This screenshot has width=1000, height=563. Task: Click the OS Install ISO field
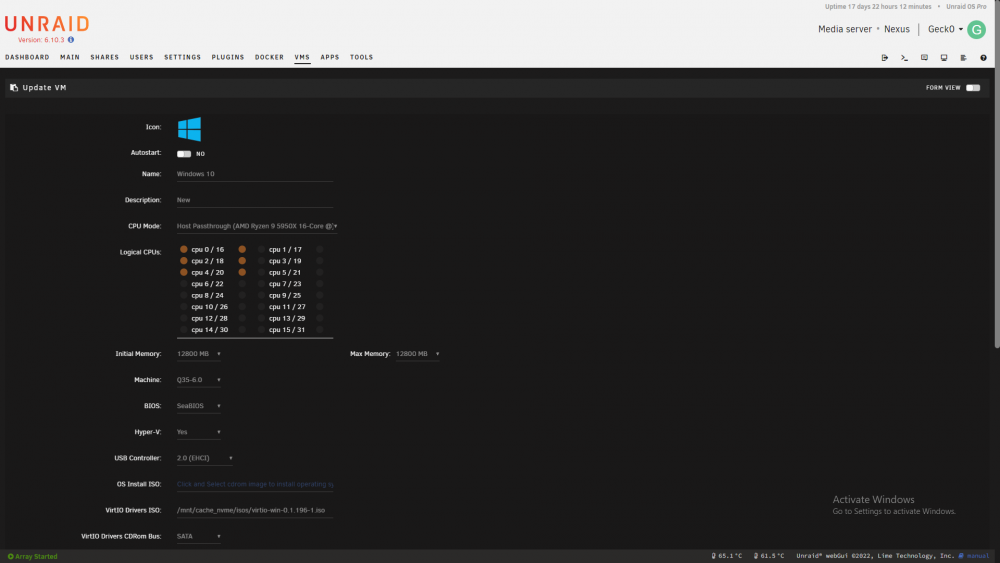coord(255,485)
